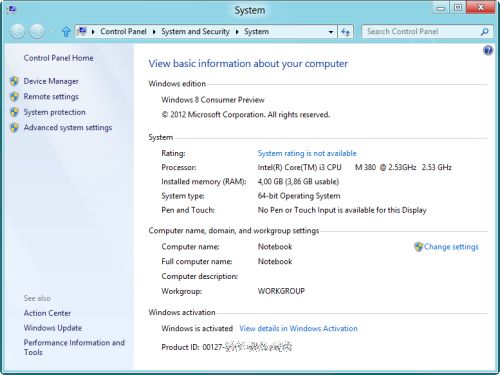
Task: Select Control Panel breadcrumb item
Action: click(x=123, y=31)
